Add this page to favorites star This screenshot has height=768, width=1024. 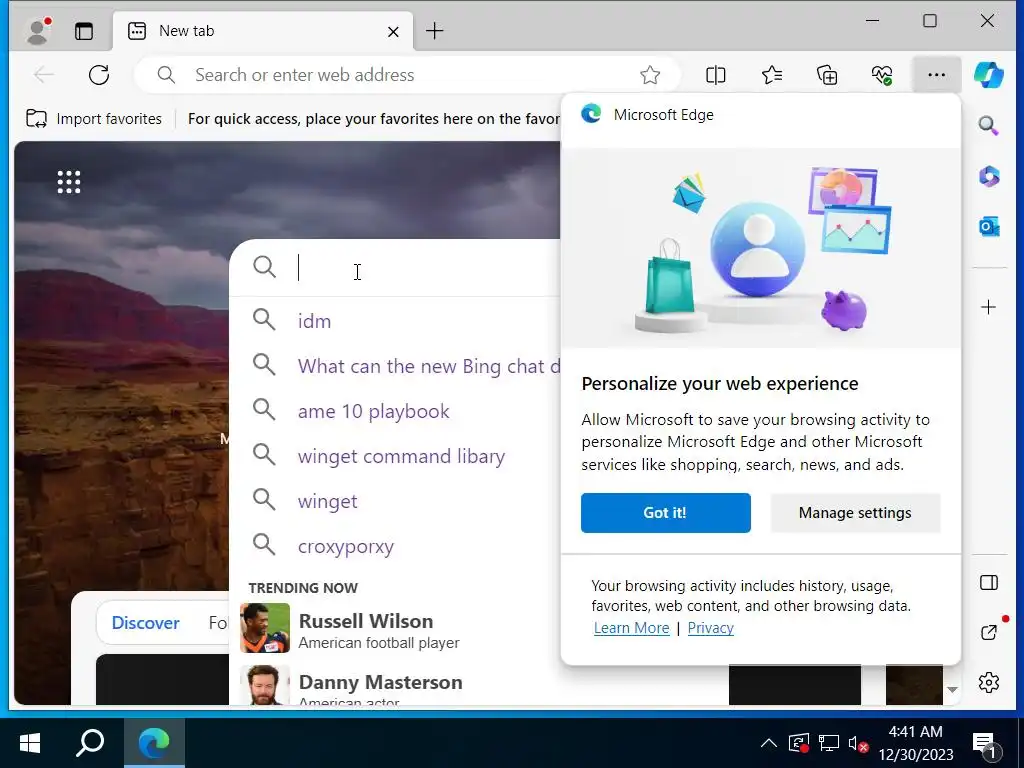[x=650, y=75]
